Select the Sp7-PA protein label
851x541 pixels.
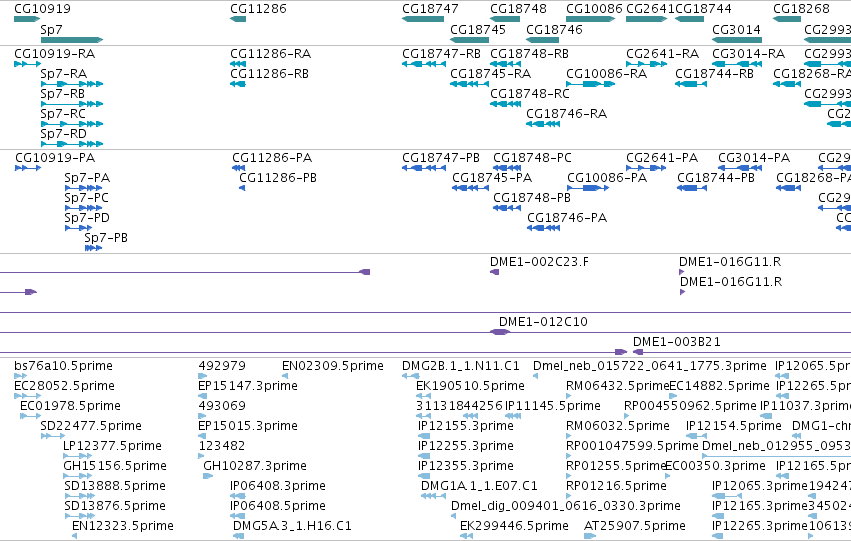point(87,178)
